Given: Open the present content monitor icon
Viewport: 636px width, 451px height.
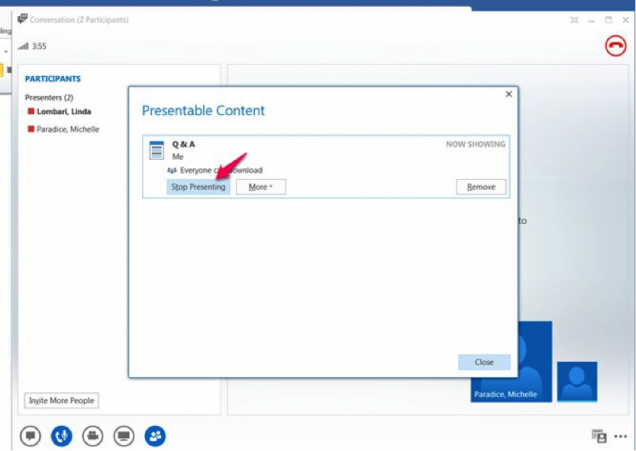Looking at the screenshot, I should [124, 436].
